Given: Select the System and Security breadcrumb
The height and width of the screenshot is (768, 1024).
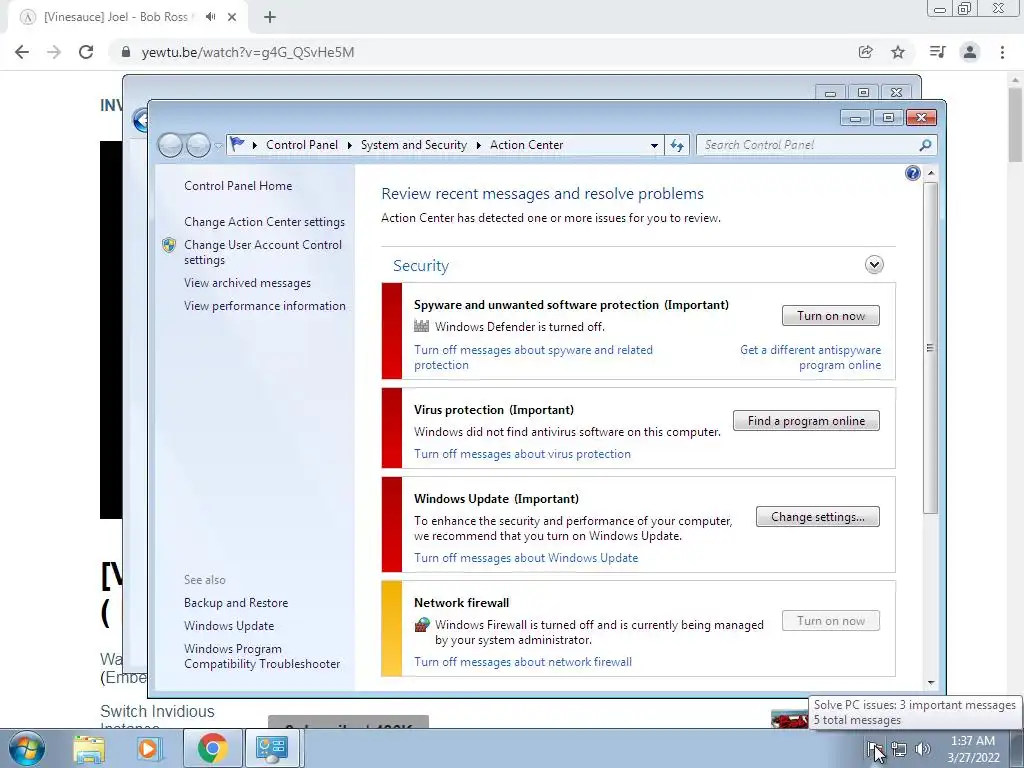Looking at the screenshot, I should (x=414, y=145).
